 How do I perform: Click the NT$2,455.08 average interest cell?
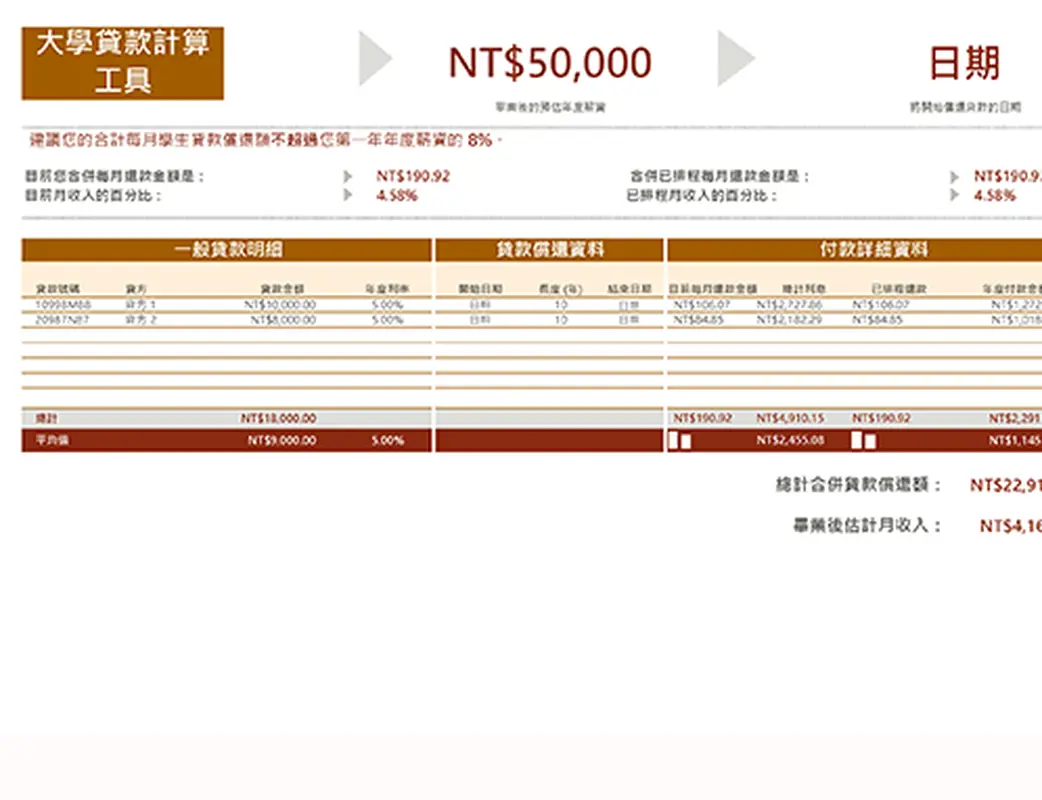pyautogui.click(x=790, y=440)
